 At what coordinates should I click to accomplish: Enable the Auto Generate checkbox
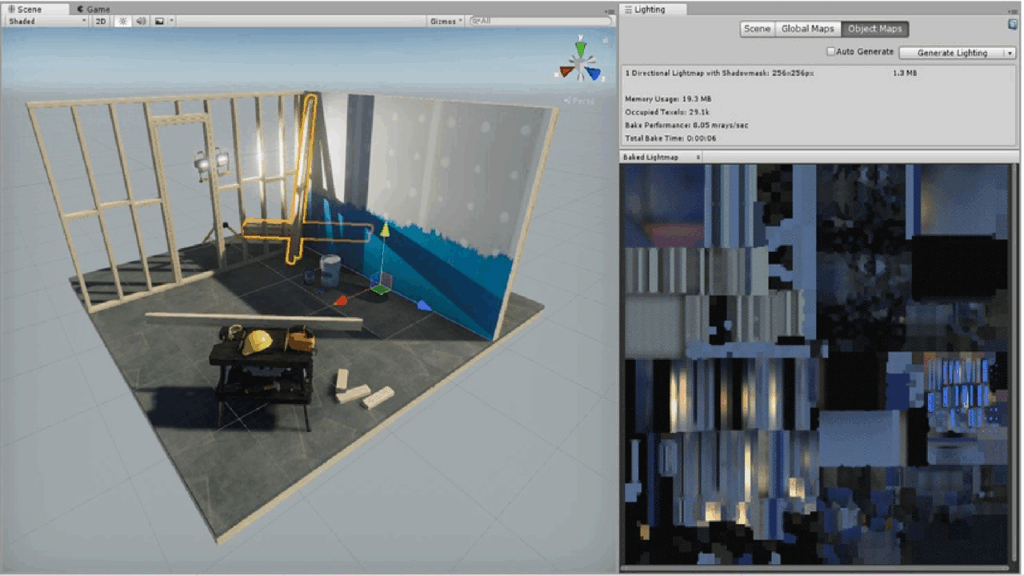point(830,52)
